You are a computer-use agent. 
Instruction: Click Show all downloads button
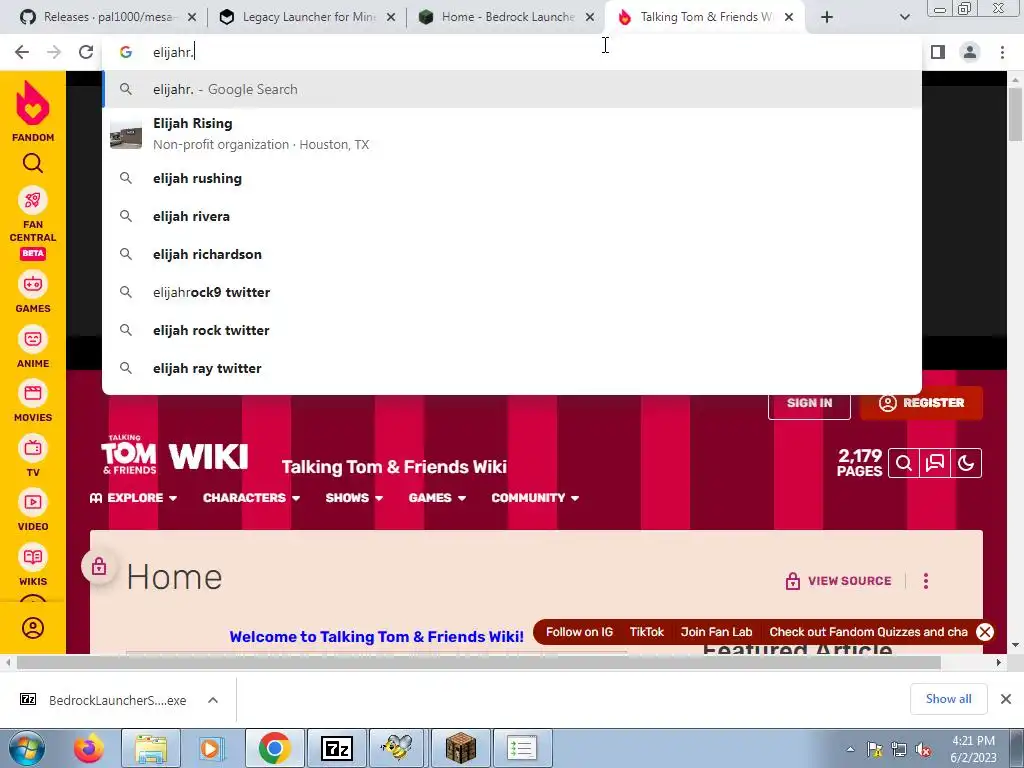tap(948, 699)
